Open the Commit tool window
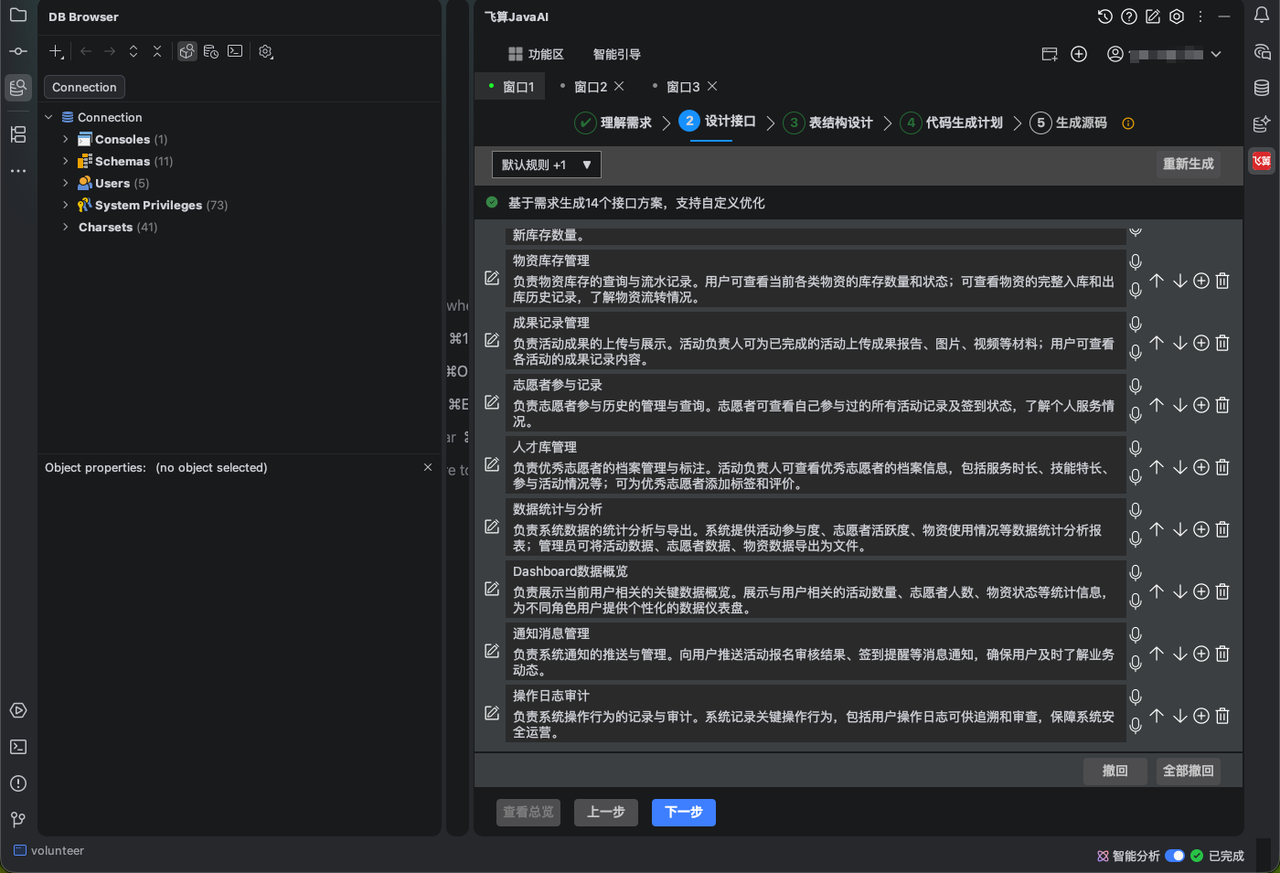This screenshot has height=873, width=1280. coord(18,51)
